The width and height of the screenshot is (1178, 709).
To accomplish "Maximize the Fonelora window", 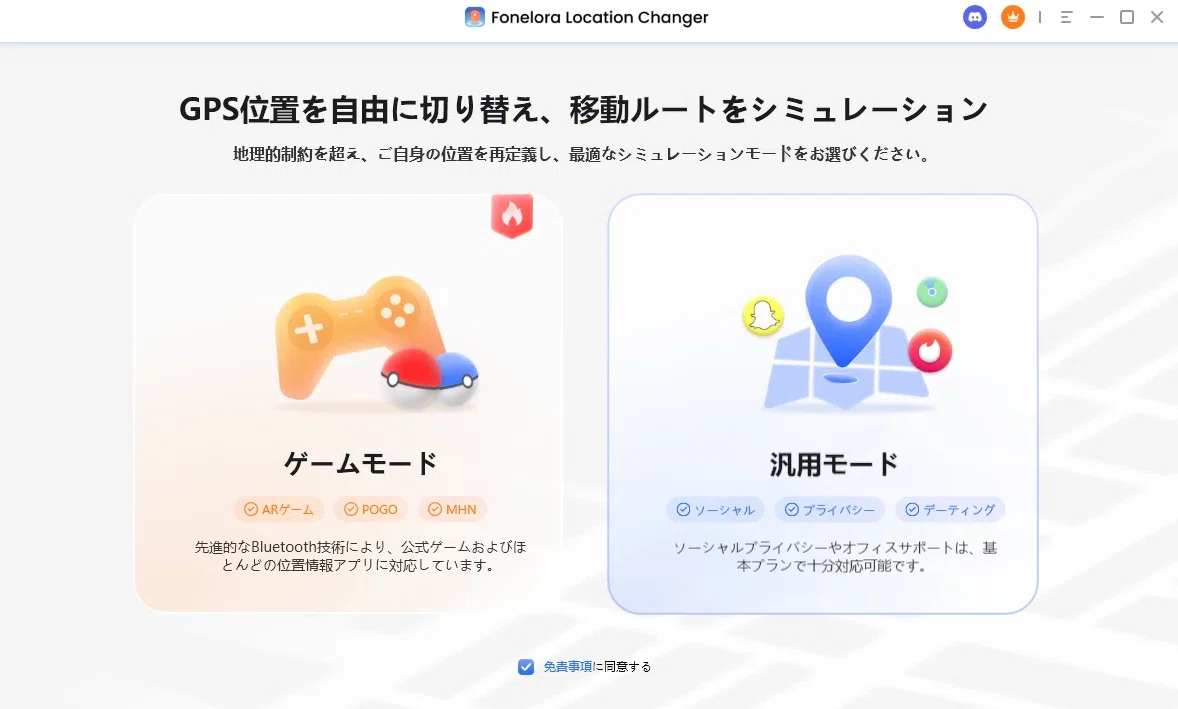I will [x=1127, y=17].
